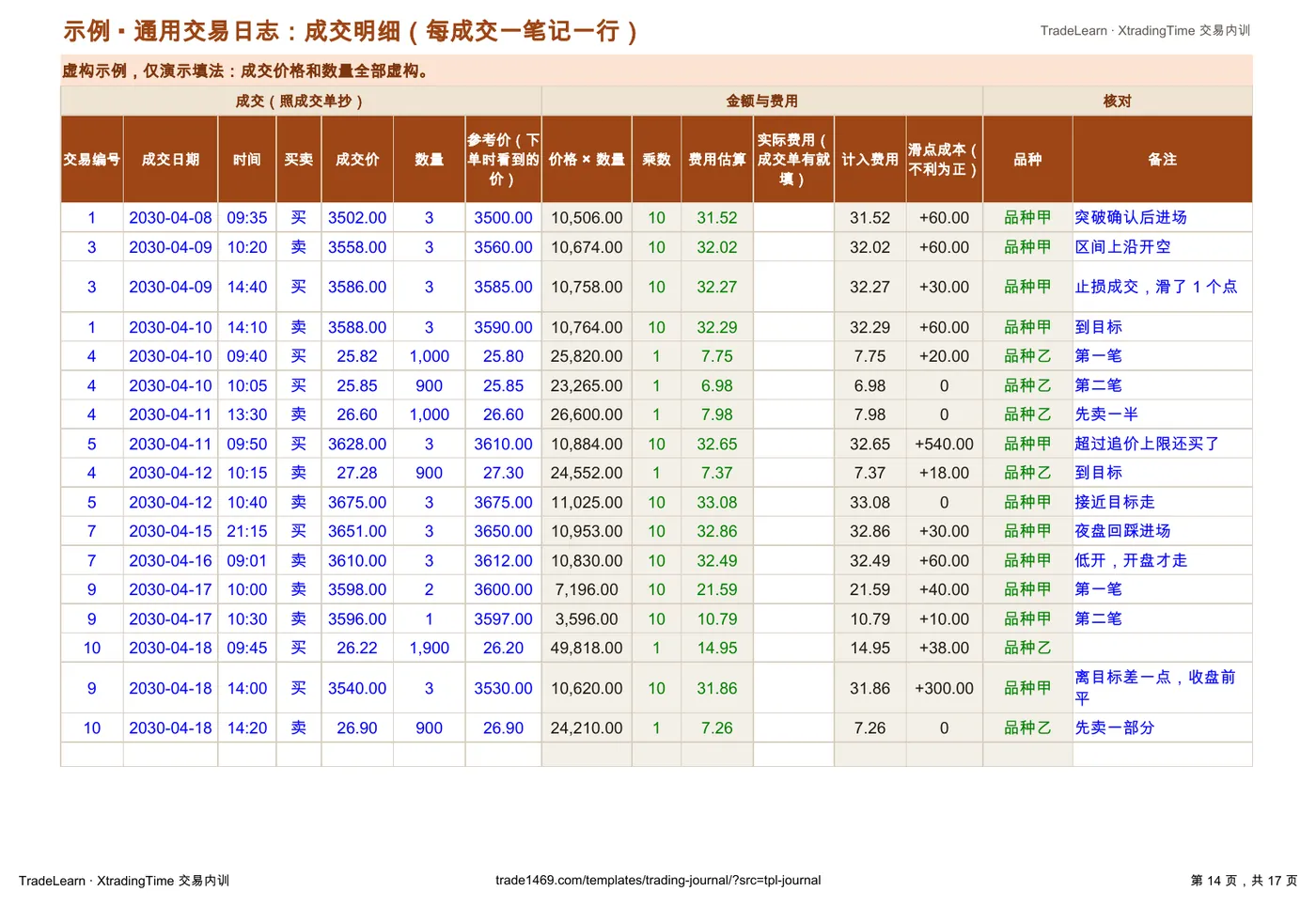This screenshot has width=1316, height=907.
Task: Click the slippage cost +38.00
Action: pos(944,649)
